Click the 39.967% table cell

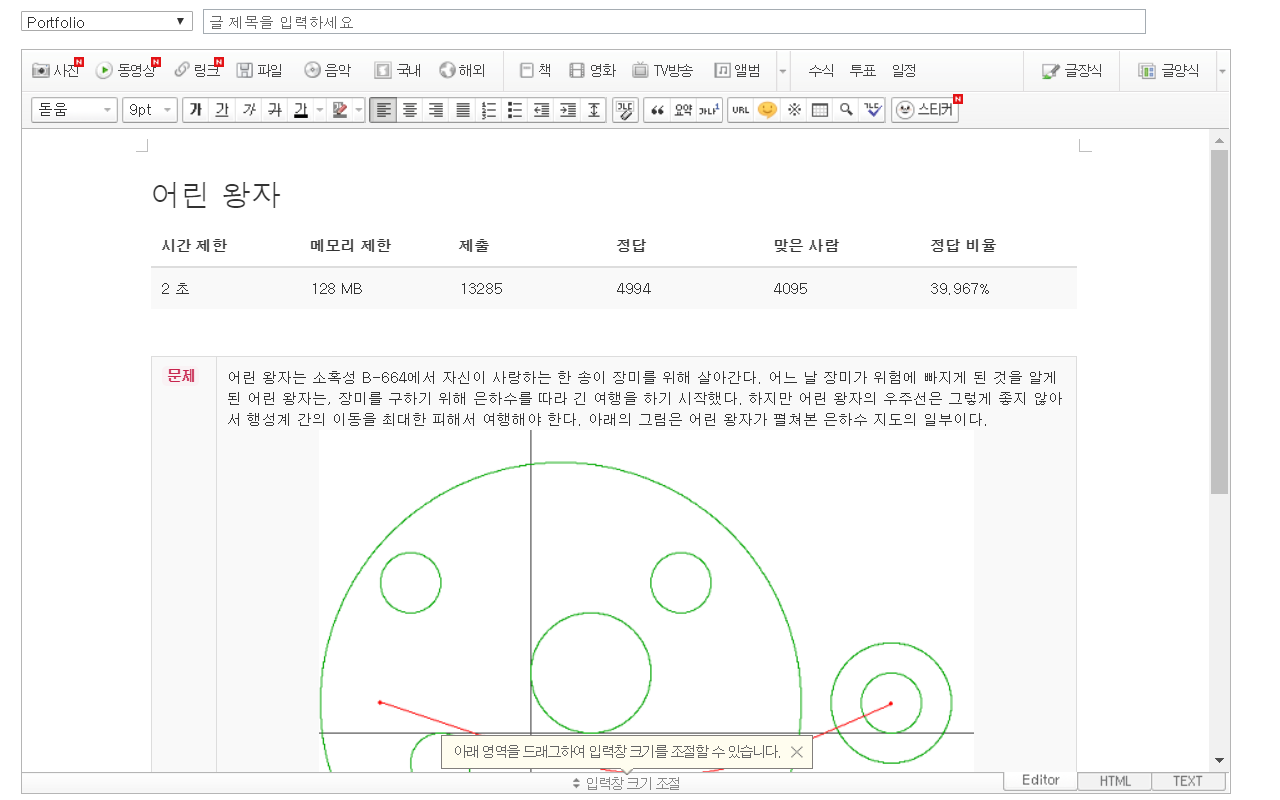(x=960, y=289)
